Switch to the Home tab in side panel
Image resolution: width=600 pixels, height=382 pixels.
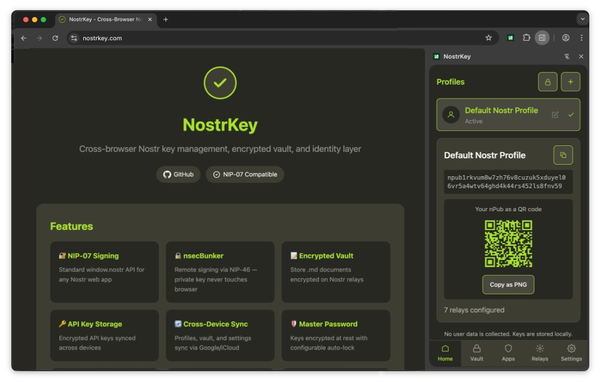445,353
